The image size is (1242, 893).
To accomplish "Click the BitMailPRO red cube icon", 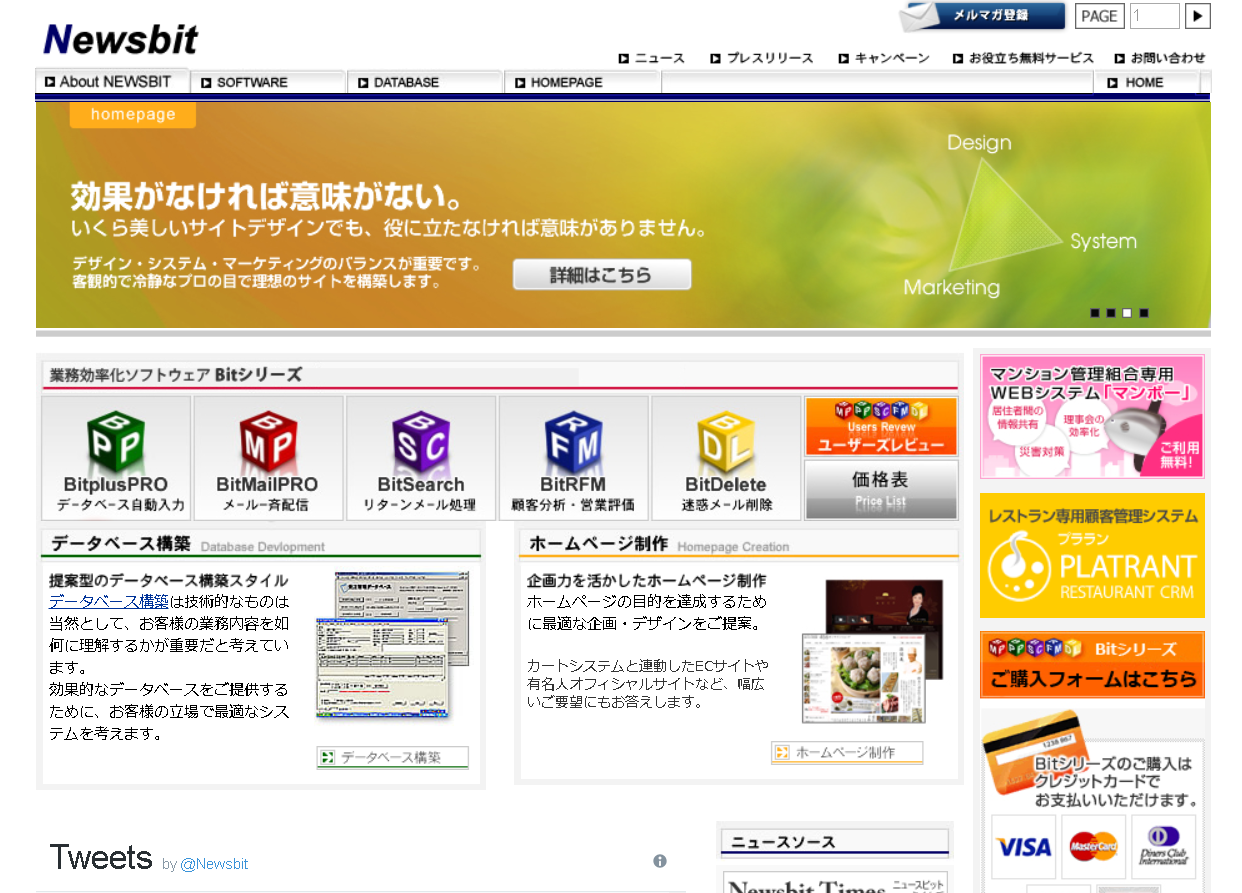I will [x=268, y=440].
